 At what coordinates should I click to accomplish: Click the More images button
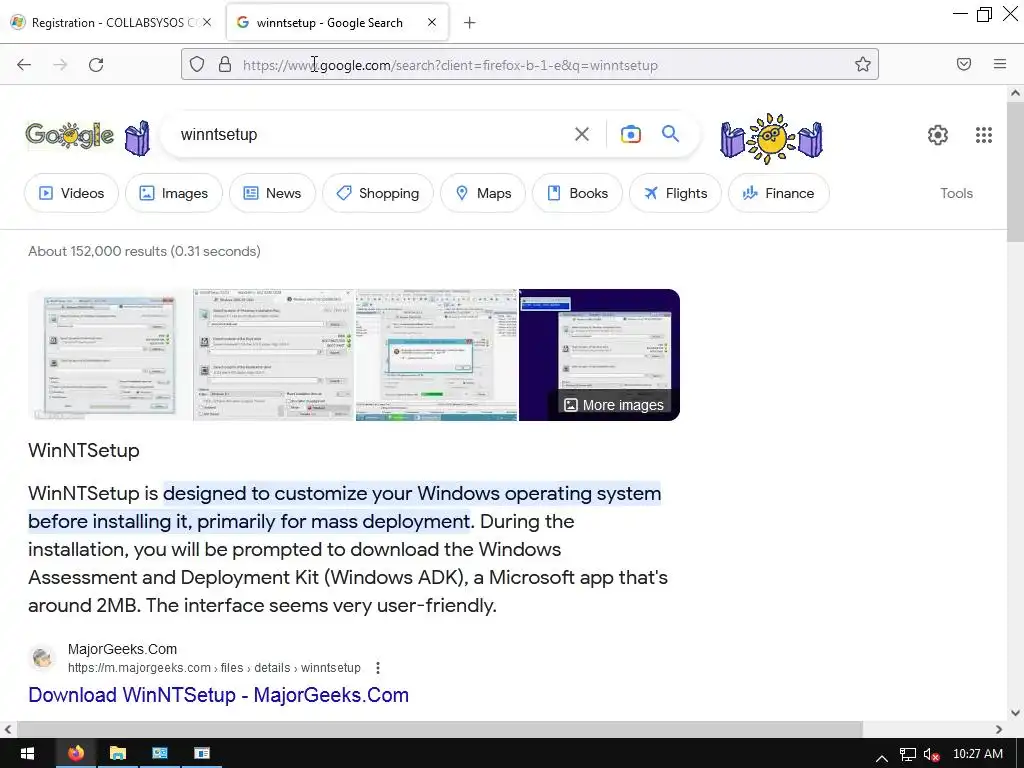coord(614,405)
